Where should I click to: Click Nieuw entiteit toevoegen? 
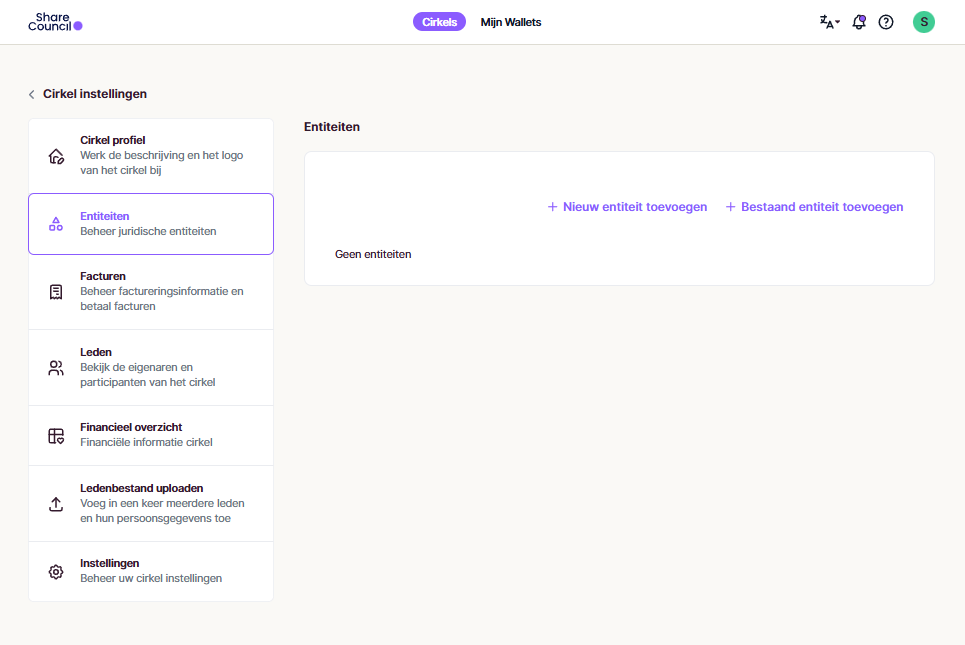627,207
